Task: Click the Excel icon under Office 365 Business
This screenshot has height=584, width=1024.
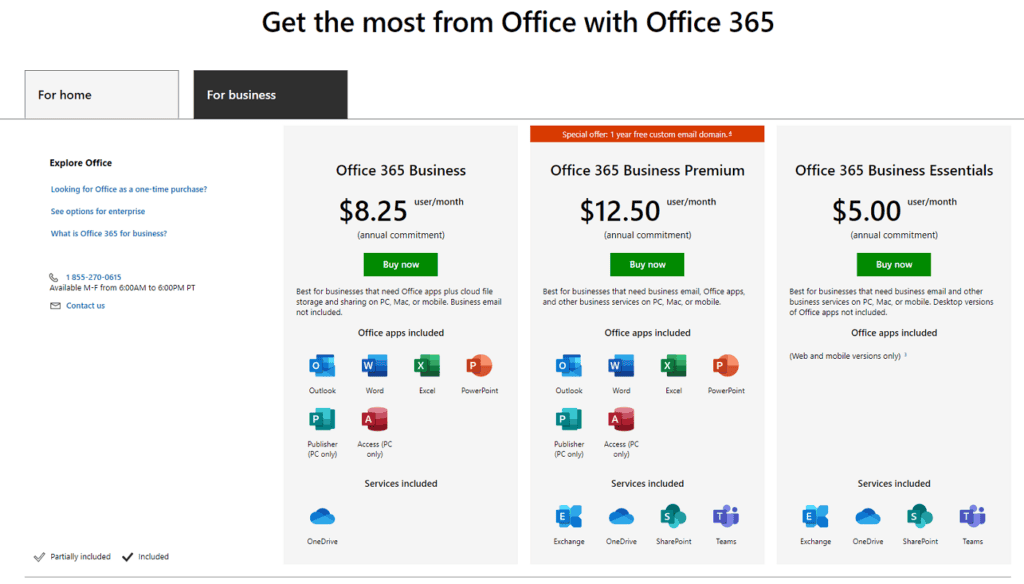Action: coord(427,366)
